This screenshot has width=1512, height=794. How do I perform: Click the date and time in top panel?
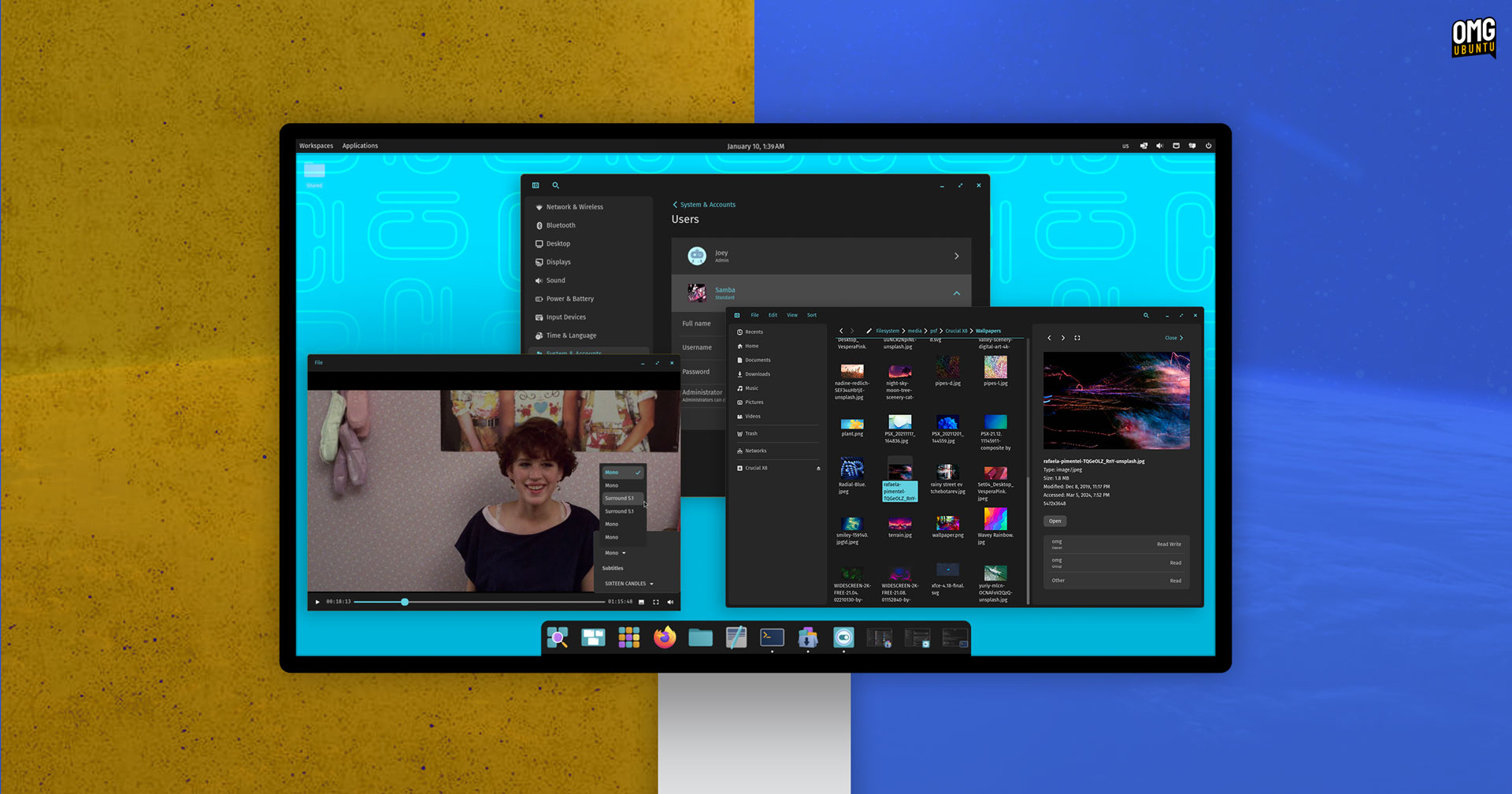tap(755, 147)
